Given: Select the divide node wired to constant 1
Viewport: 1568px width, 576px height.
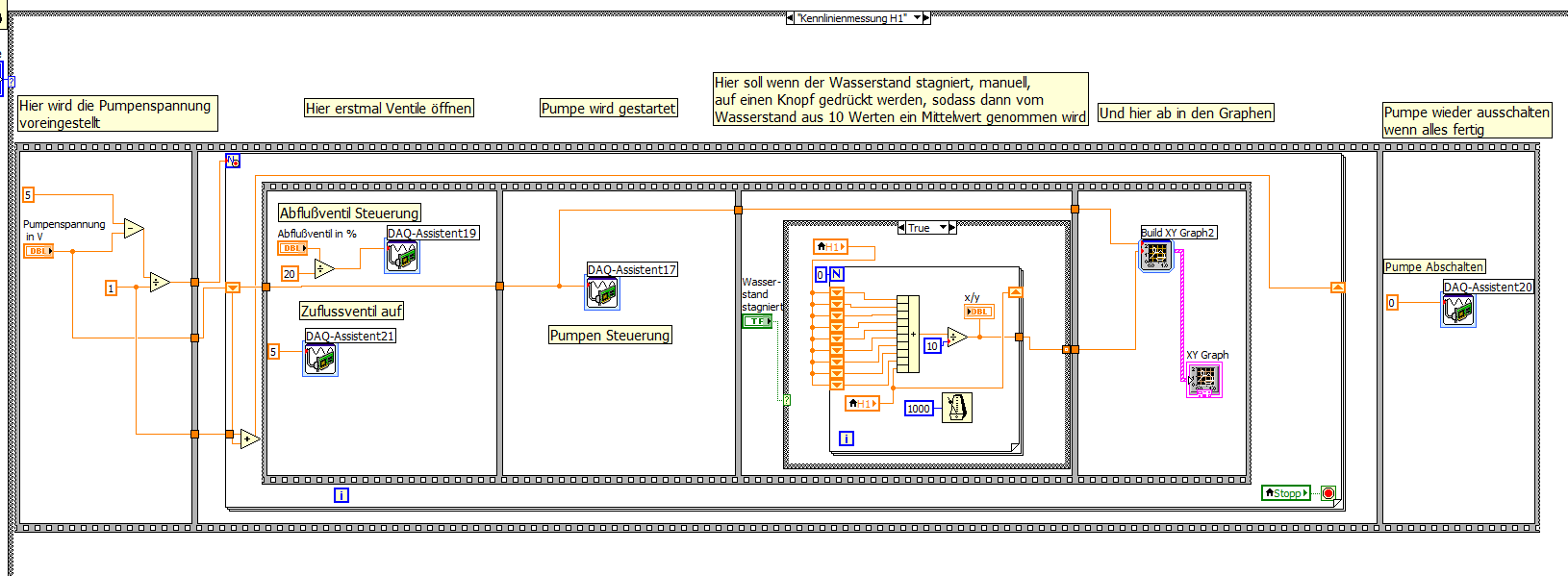Looking at the screenshot, I should tap(160, 282).
